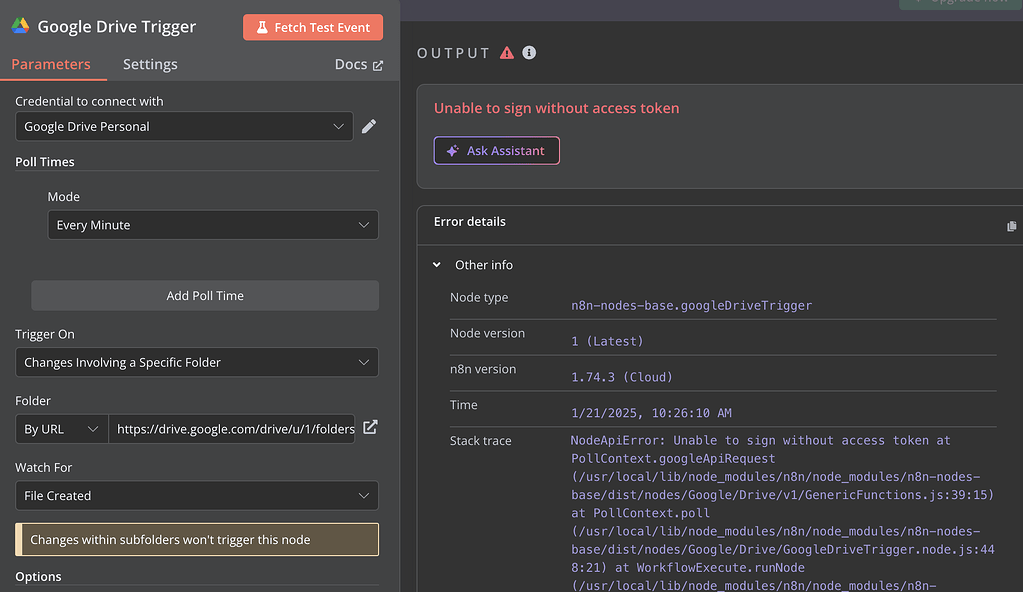Change folder By URL selector
Image resolution: width=1023 pixels, height=592 pixels.
pyautogui.click(x=62, y=429)
